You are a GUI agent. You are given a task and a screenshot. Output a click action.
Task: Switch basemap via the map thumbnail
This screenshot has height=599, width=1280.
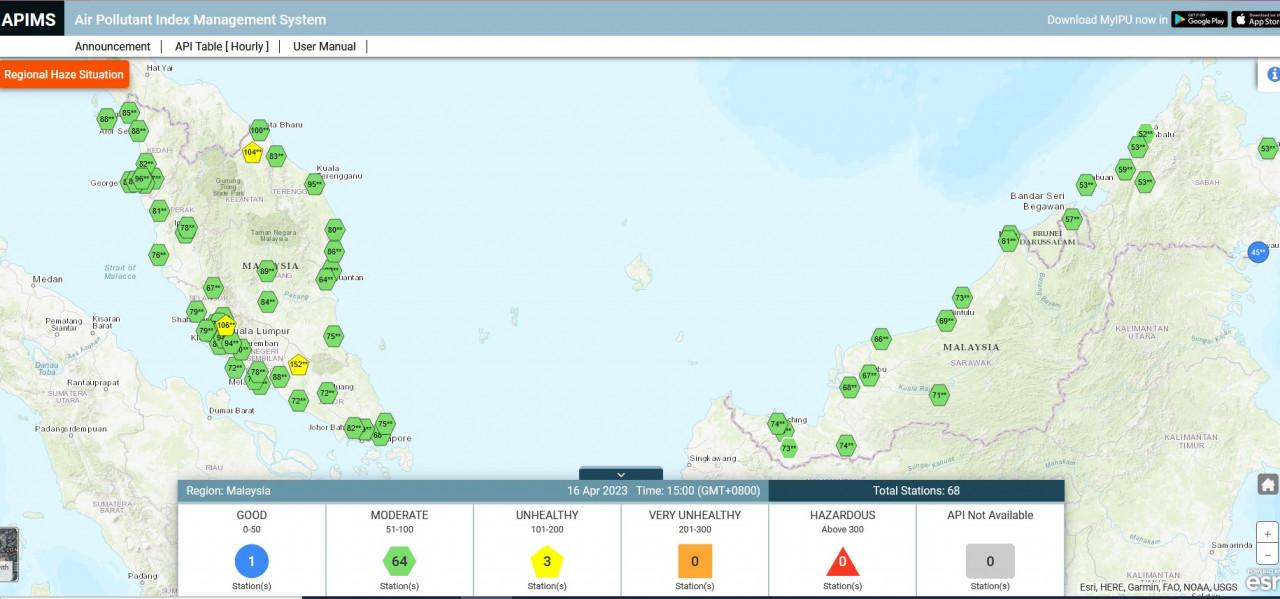(x=8, y=555)
